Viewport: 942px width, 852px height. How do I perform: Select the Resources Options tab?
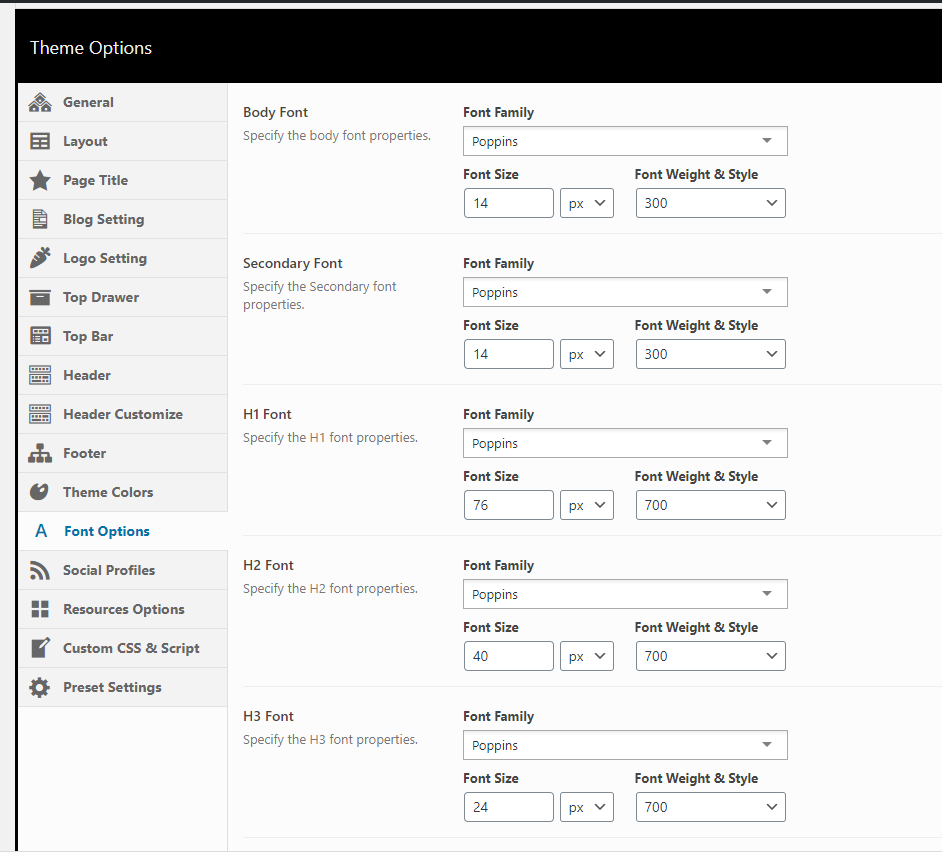[x=123, y=609]
